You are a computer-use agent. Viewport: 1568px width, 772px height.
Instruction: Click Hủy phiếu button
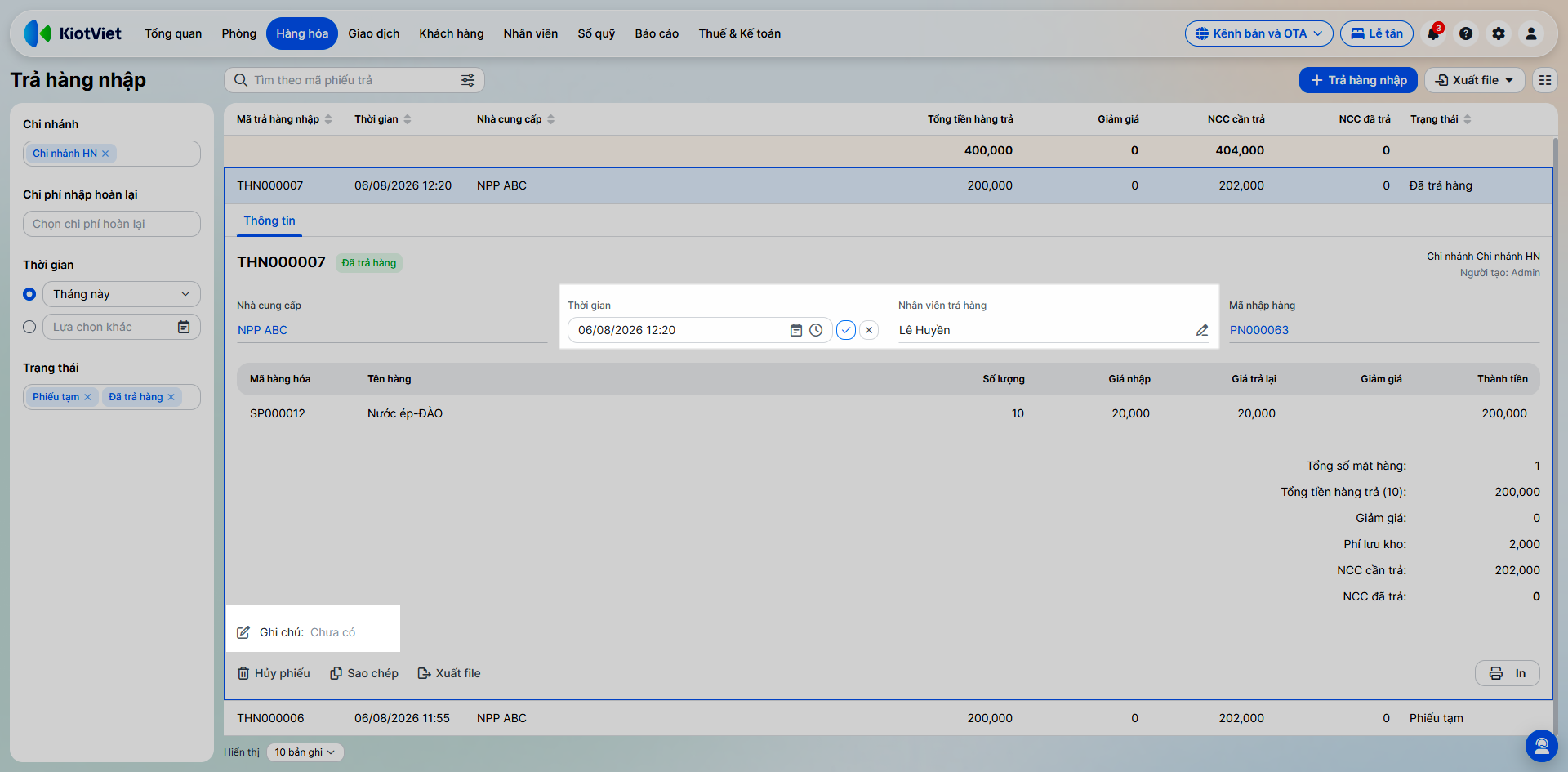coord(274,673)
